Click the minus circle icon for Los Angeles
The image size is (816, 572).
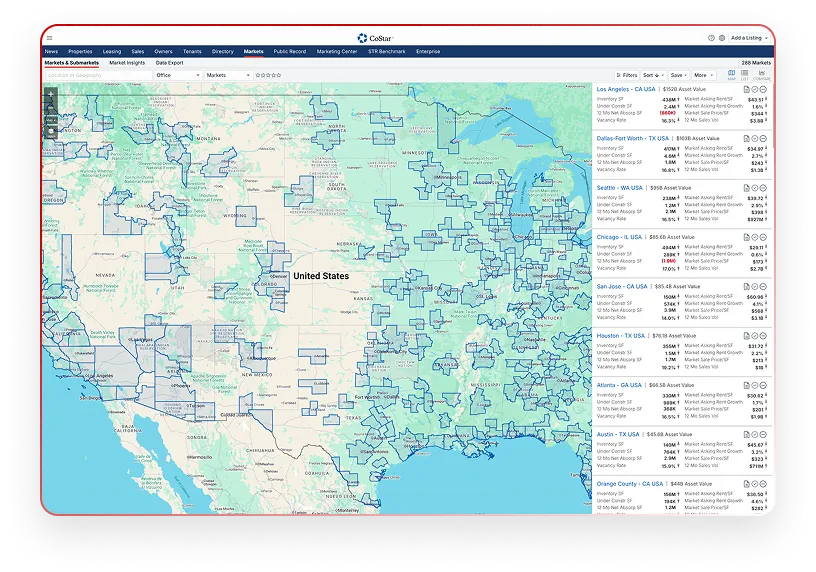(x=763, y=90)
